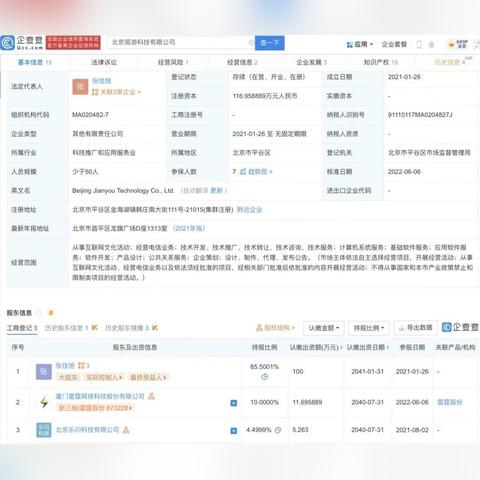Open the 趋势图 insured-count link
Screen dimensions: 480x480
point(256,172)
